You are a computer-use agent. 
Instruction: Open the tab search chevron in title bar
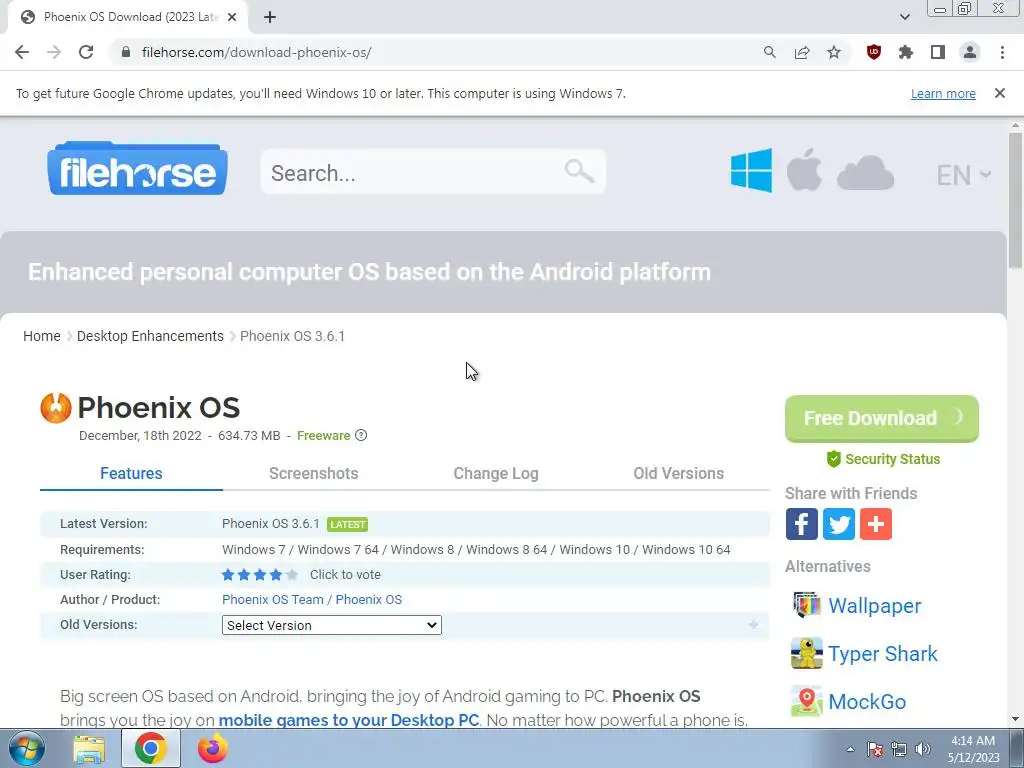click(904, 17)
